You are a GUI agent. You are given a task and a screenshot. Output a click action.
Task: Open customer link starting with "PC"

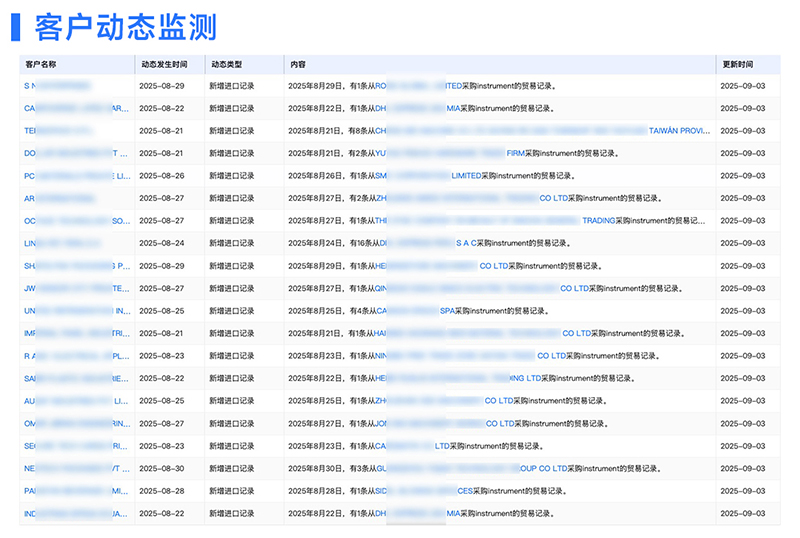77,176
